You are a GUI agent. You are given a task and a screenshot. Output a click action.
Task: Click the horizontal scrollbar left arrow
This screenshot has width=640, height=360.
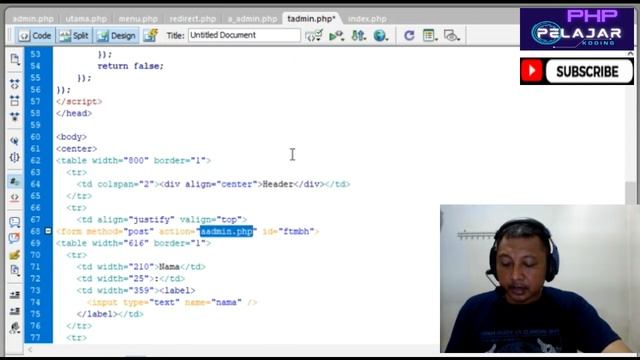(x=30, y=350)
